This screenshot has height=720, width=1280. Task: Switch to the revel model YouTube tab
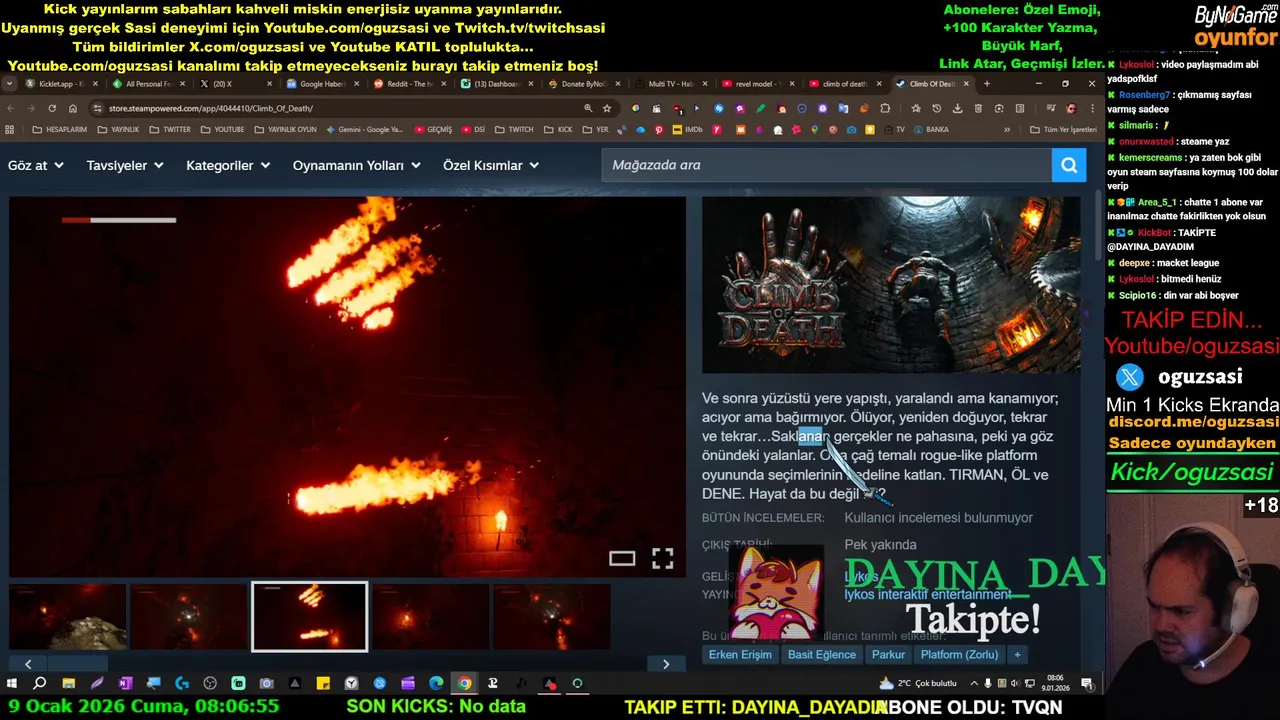pyautogui.click(x=757, y=84)
